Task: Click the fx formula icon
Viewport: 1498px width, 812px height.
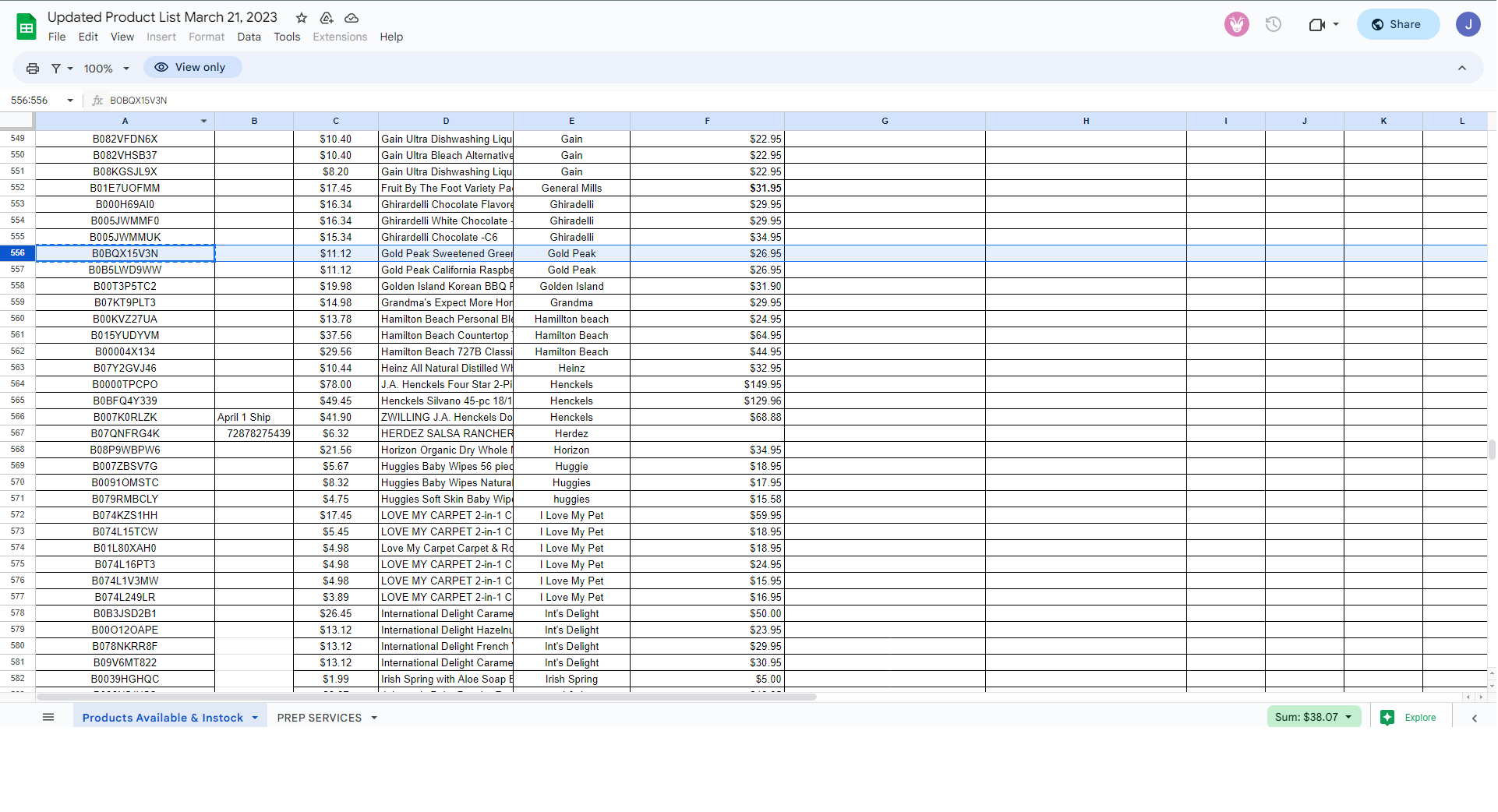Action: coord(97,101)
